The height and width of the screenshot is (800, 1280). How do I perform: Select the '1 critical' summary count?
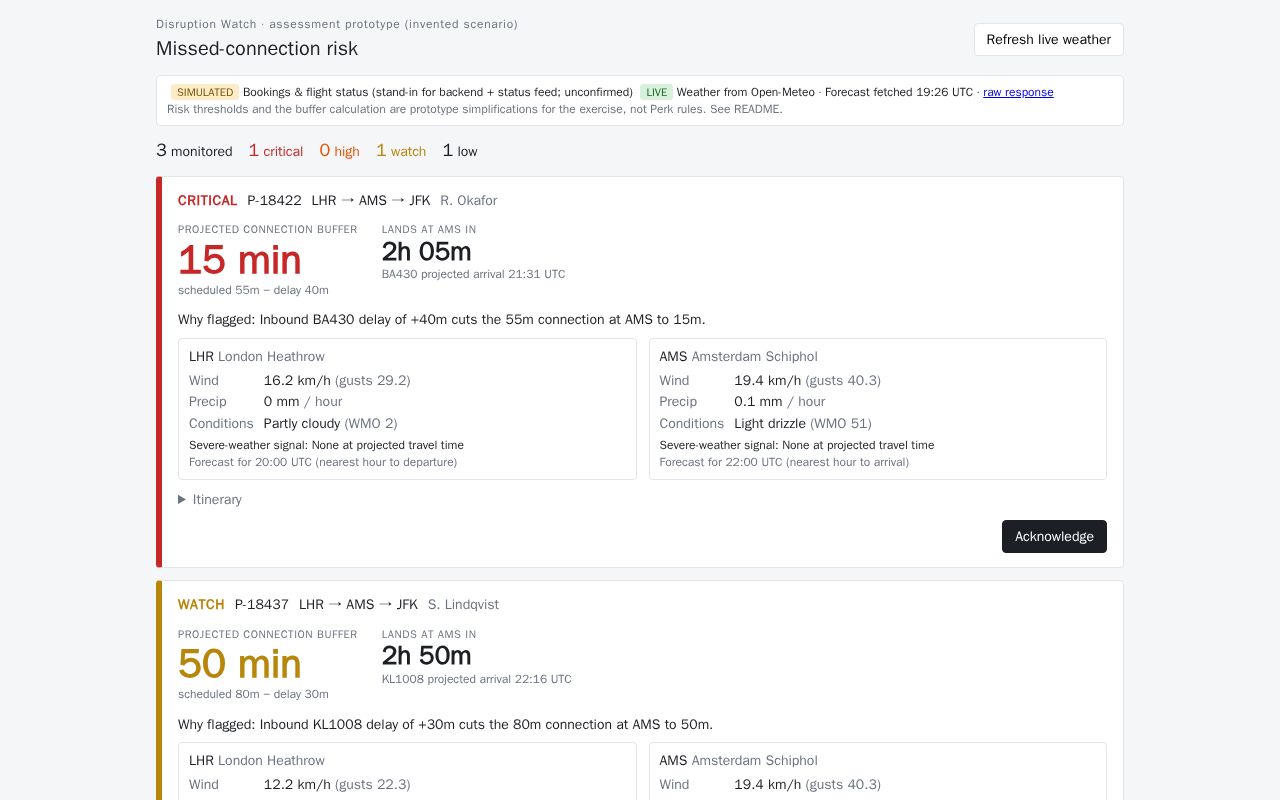(276, 151)
